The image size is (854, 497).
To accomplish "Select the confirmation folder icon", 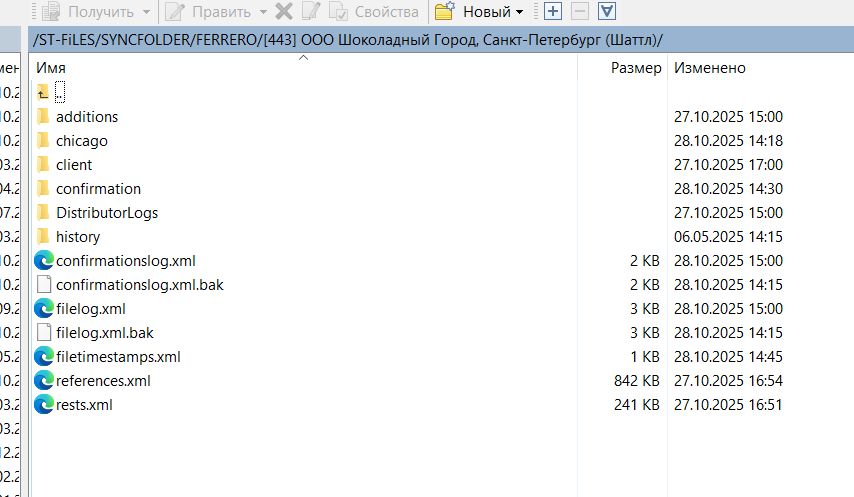I will (43, 188).
